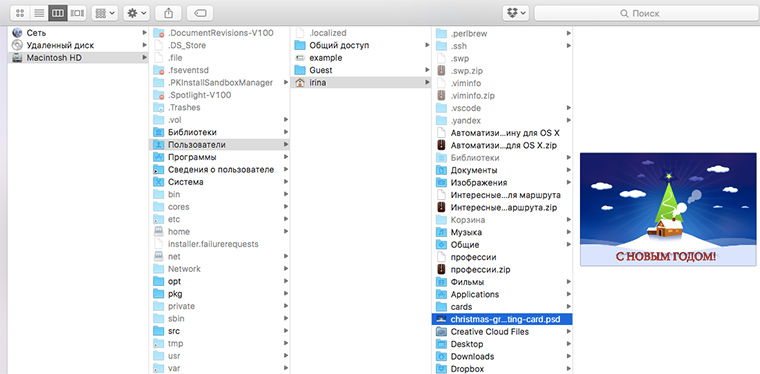Select the Корзина folder
This screenshot has width=760, height=374.
[x=503, y=220]
